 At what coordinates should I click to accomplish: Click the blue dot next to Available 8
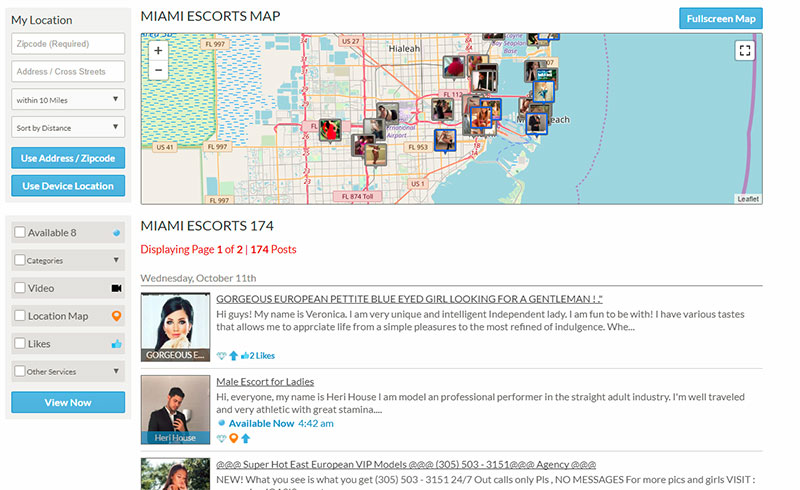click(116, 233)
